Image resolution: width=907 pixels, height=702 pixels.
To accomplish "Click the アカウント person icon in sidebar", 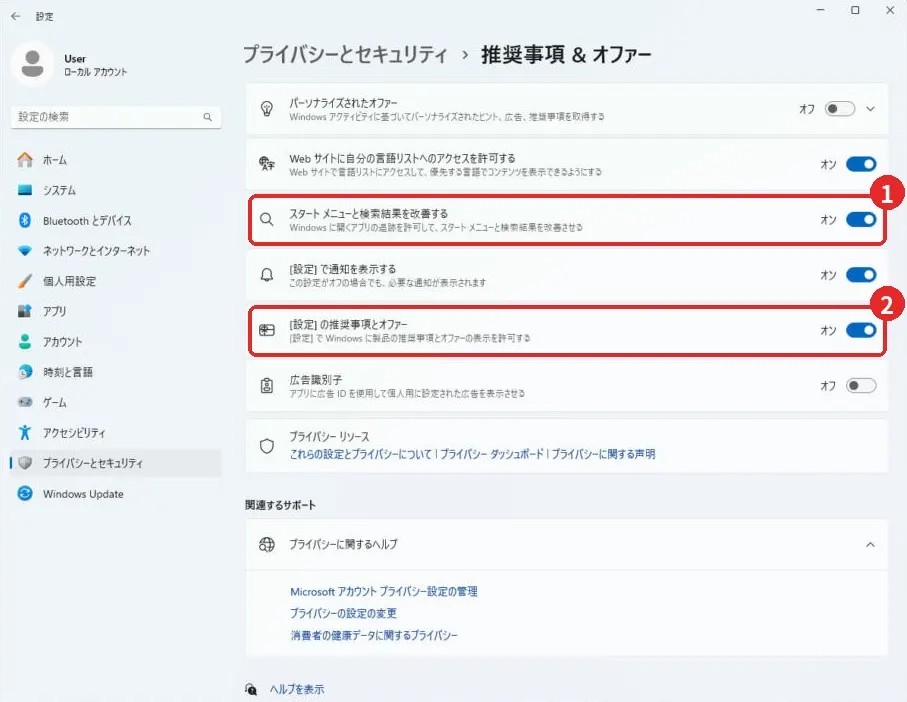I will tap(25, 342).
